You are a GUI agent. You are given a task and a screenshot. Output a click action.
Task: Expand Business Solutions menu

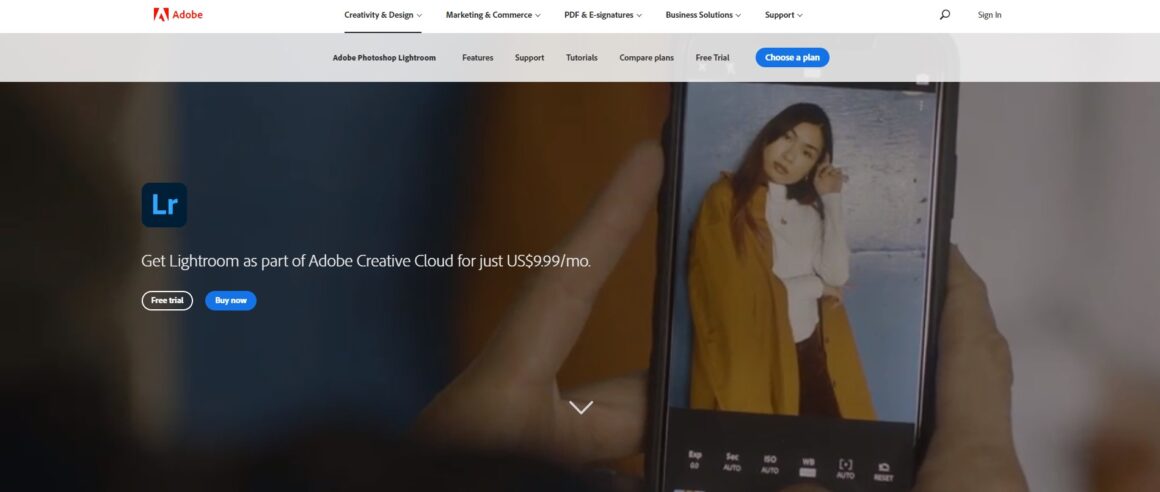(x=703, y=15)
